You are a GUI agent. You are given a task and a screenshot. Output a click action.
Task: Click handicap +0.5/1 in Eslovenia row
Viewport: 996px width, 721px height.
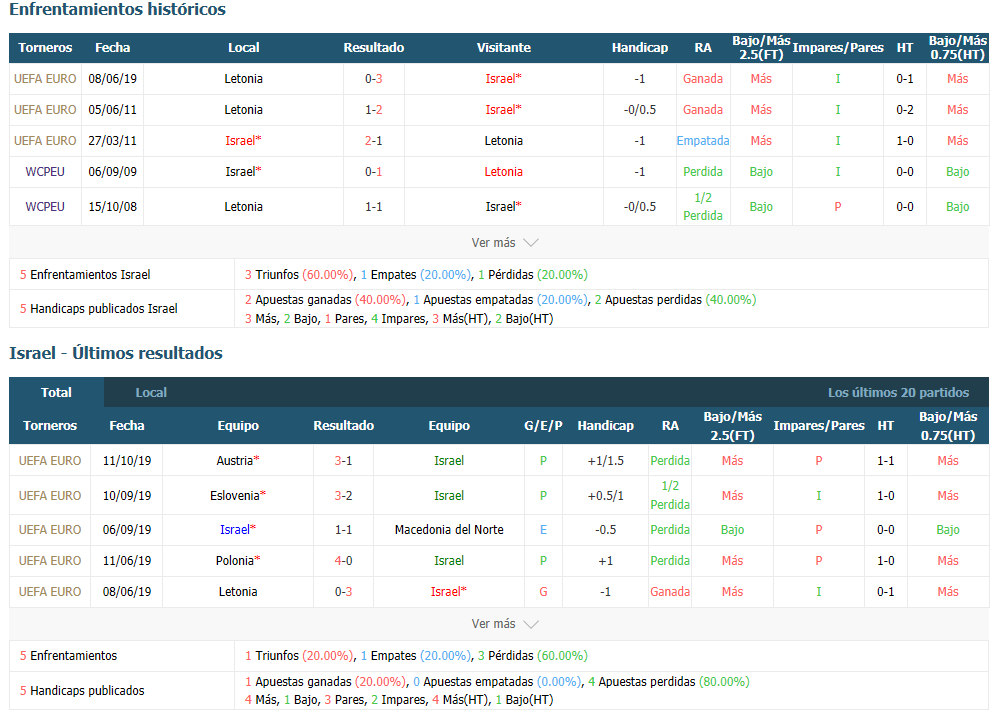pos(605,495)
